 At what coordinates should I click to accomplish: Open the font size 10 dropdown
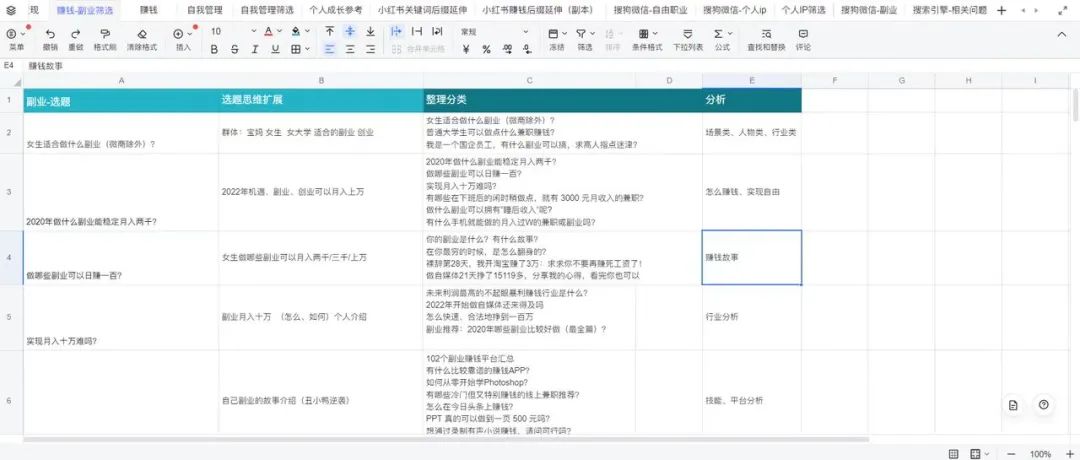(233, 32)
